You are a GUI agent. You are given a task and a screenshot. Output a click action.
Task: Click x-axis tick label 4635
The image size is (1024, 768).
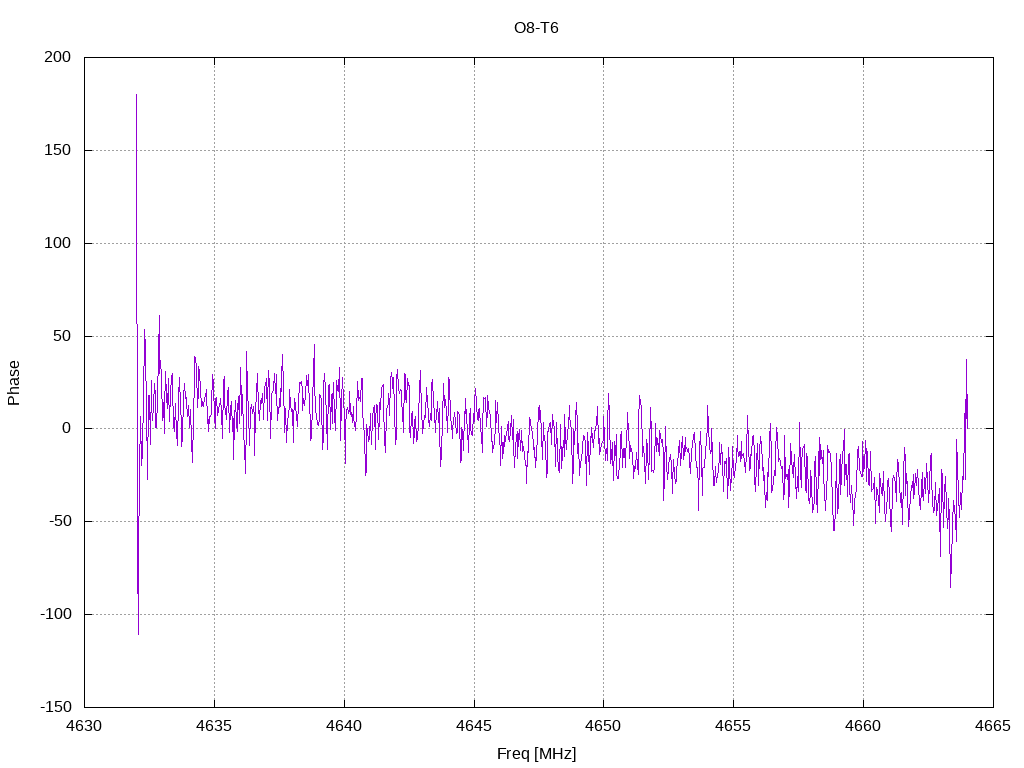214,726
